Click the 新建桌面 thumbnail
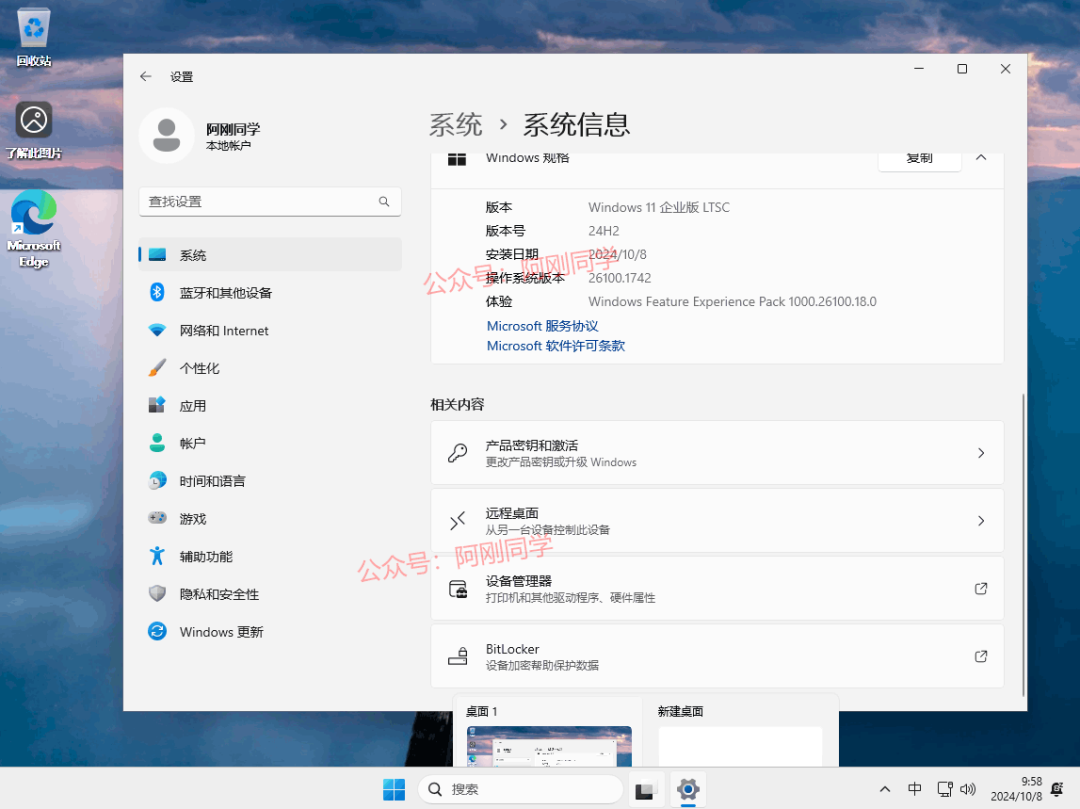The image size is (1080, 809). tap(740, 746)
